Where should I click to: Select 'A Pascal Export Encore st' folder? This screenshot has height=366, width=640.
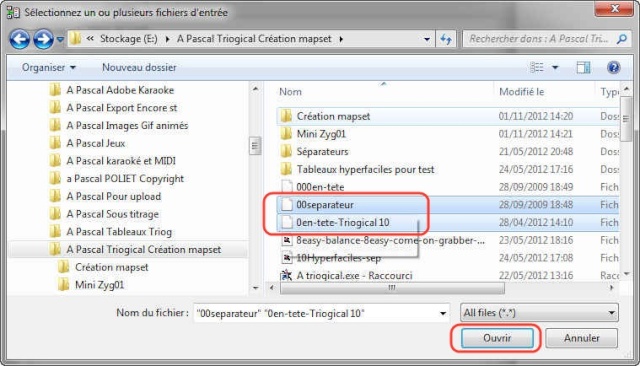click(122, 108)
